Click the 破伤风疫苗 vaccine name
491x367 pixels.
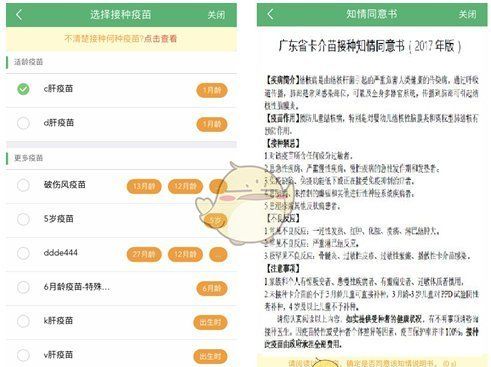pos(65,185)
